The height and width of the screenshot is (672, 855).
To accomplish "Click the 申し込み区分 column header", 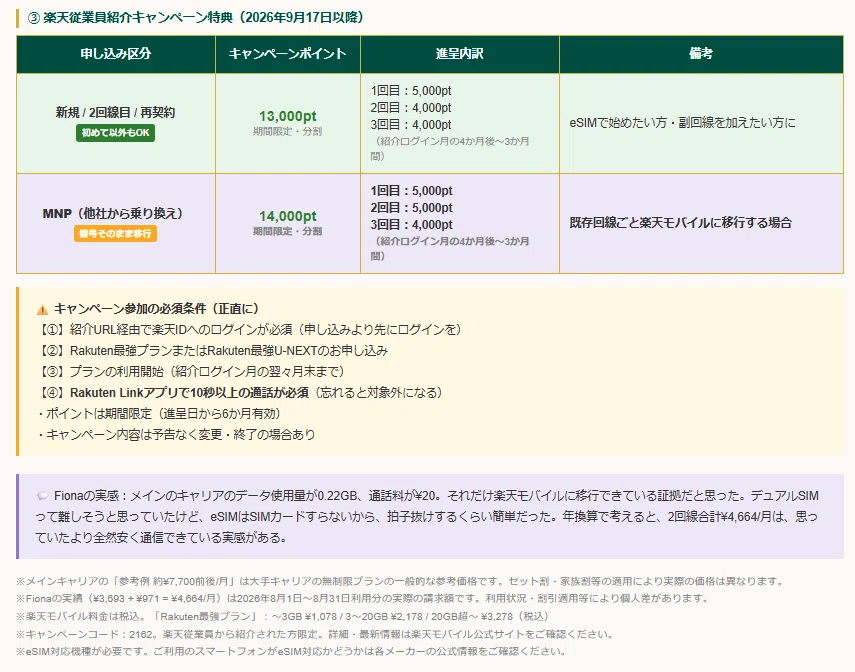I will coord(116,53).
